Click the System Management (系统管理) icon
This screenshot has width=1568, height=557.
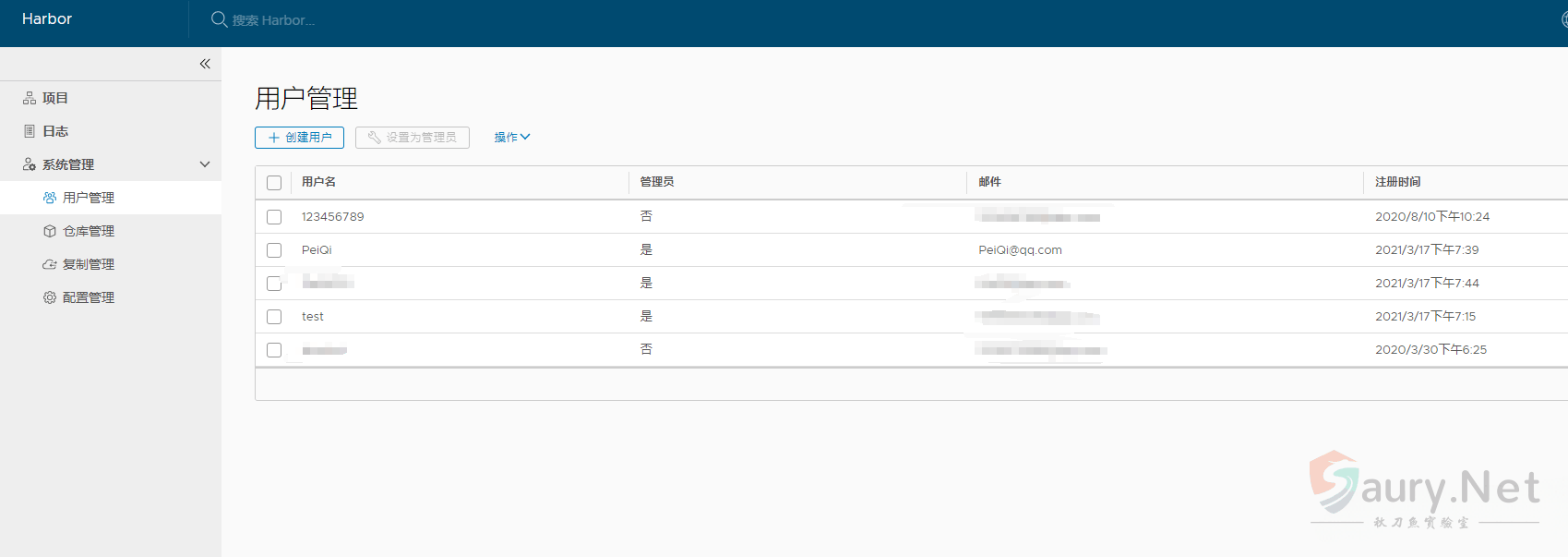coord(30,164)
